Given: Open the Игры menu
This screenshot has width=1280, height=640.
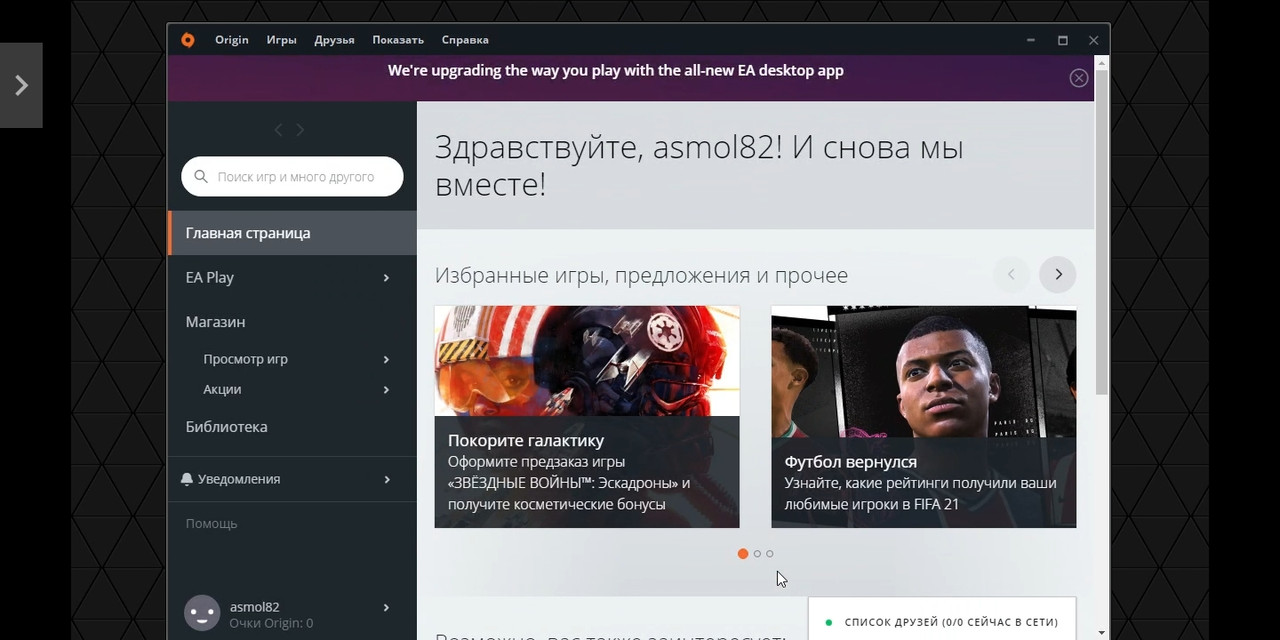Looking at the screenshot, I should (281, 40).
